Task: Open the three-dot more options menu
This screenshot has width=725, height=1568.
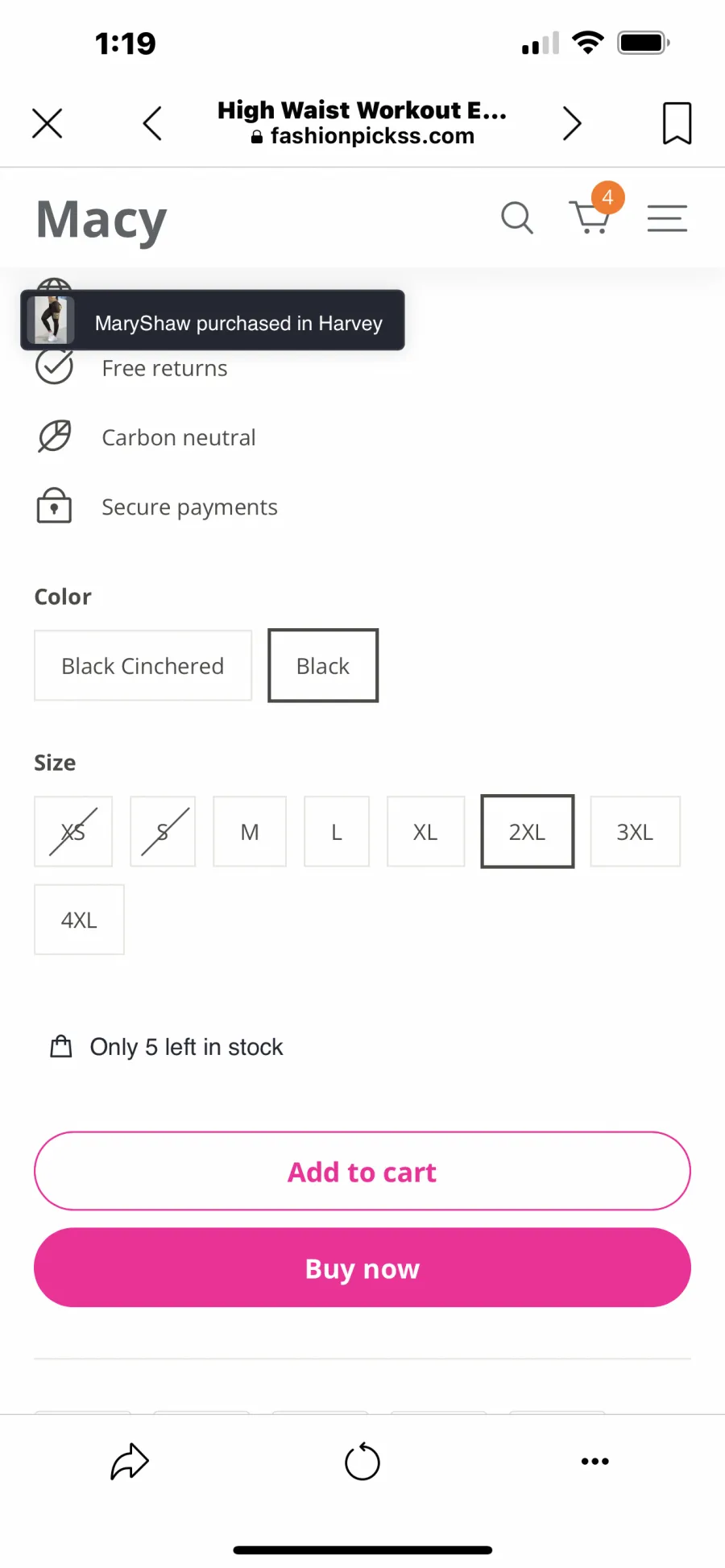Action: [x=595, y=1461]
